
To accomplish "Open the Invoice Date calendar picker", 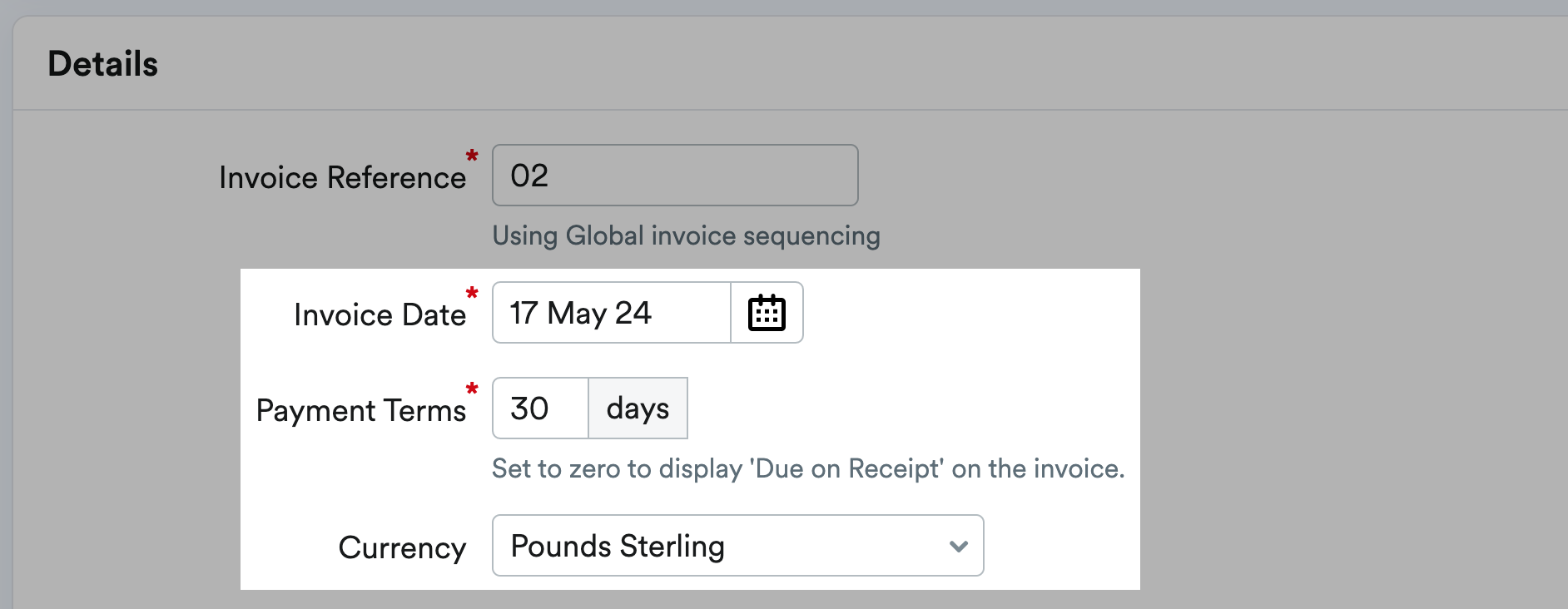I will click(x=767, y=313).
